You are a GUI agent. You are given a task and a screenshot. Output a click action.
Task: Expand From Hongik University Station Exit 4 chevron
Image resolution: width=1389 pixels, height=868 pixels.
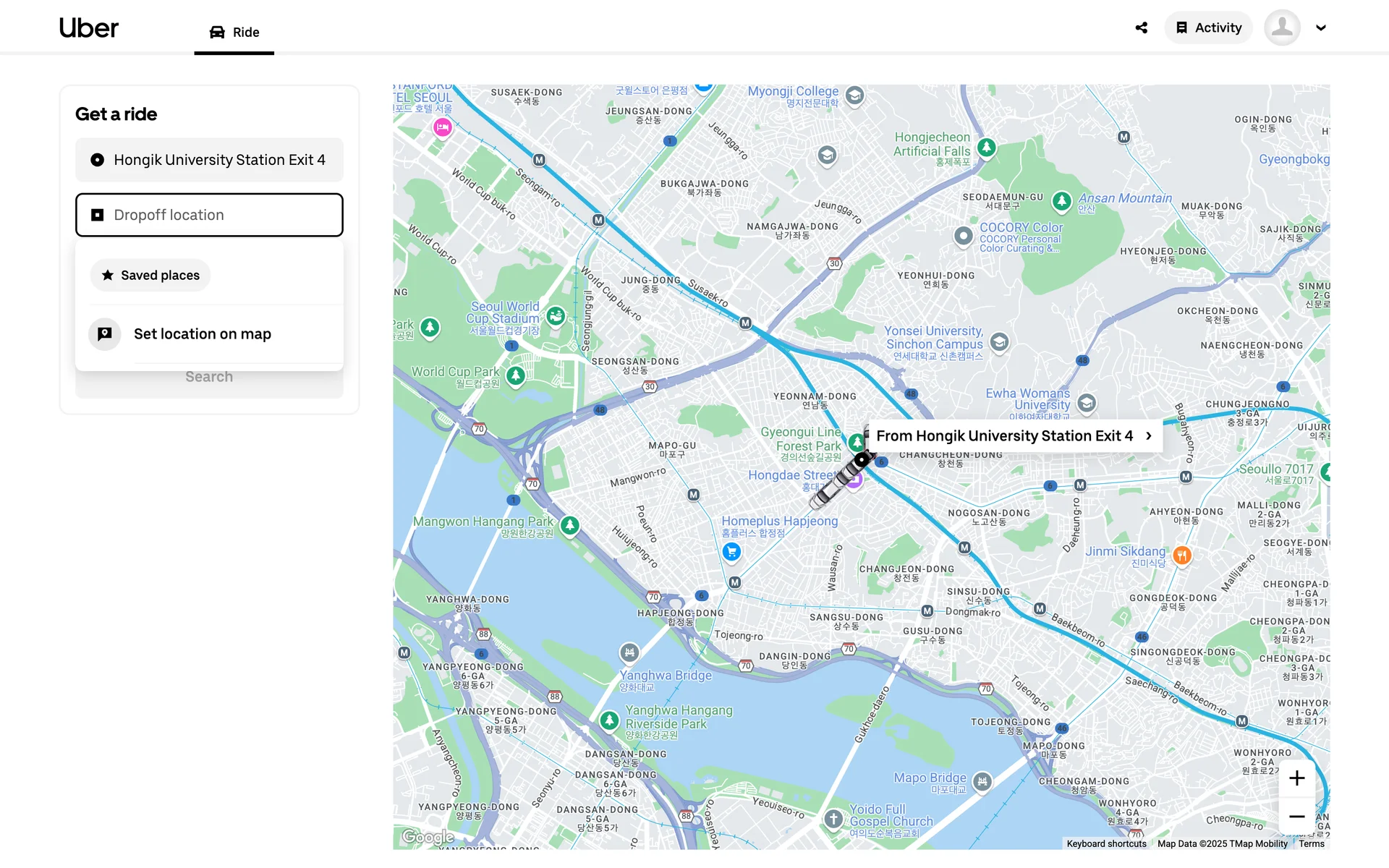coord(1148,435)
